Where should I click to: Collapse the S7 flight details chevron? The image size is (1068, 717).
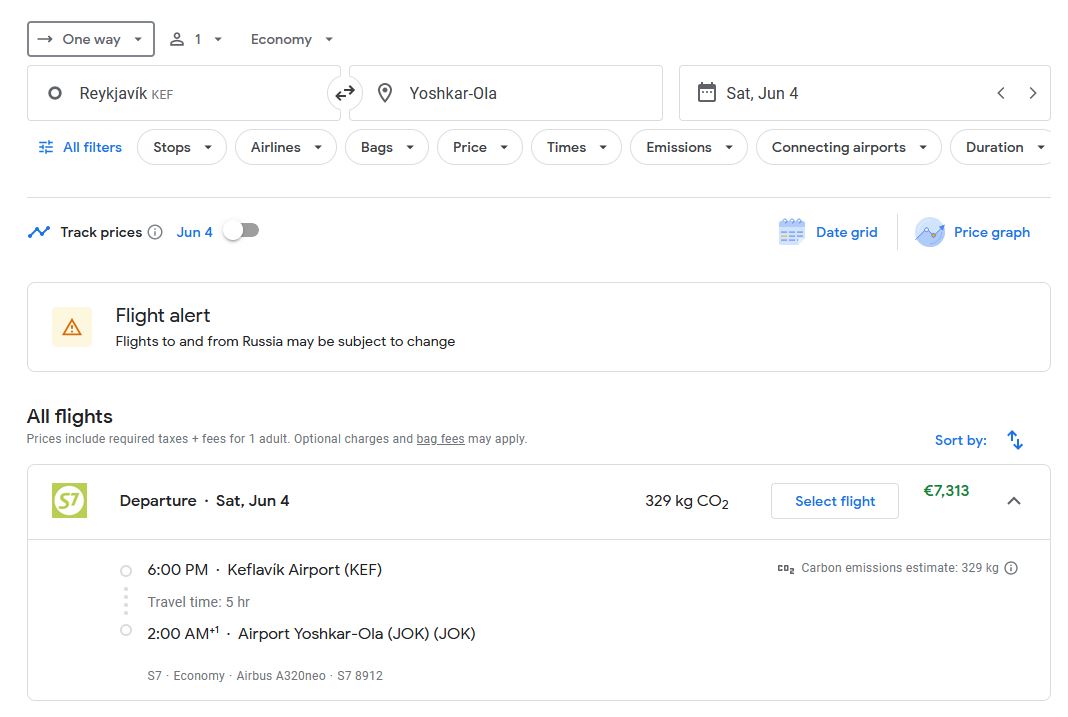pyautogui.click(x=1014, y=501)
